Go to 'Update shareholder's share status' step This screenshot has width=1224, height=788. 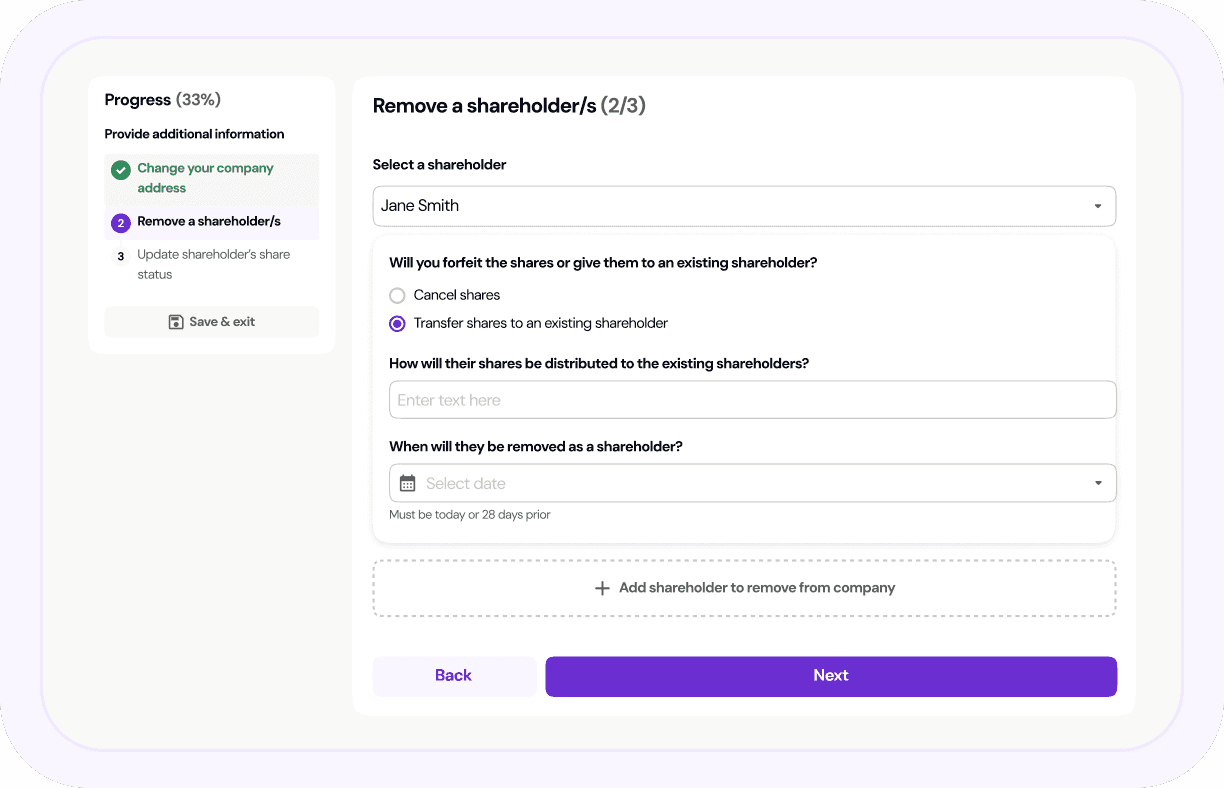click(x=213, y=264)
